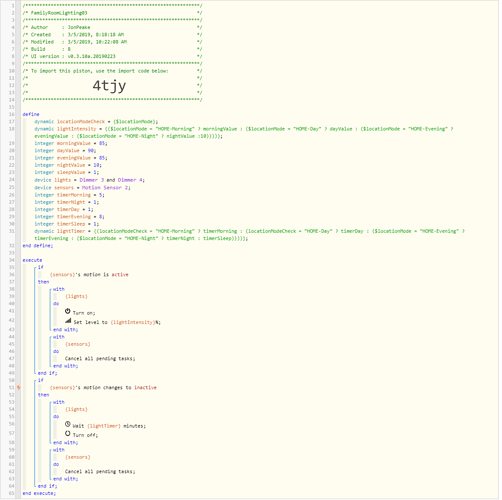Click the execute keyword at line 34
The image size is (502, 500).
click(32, 261)
